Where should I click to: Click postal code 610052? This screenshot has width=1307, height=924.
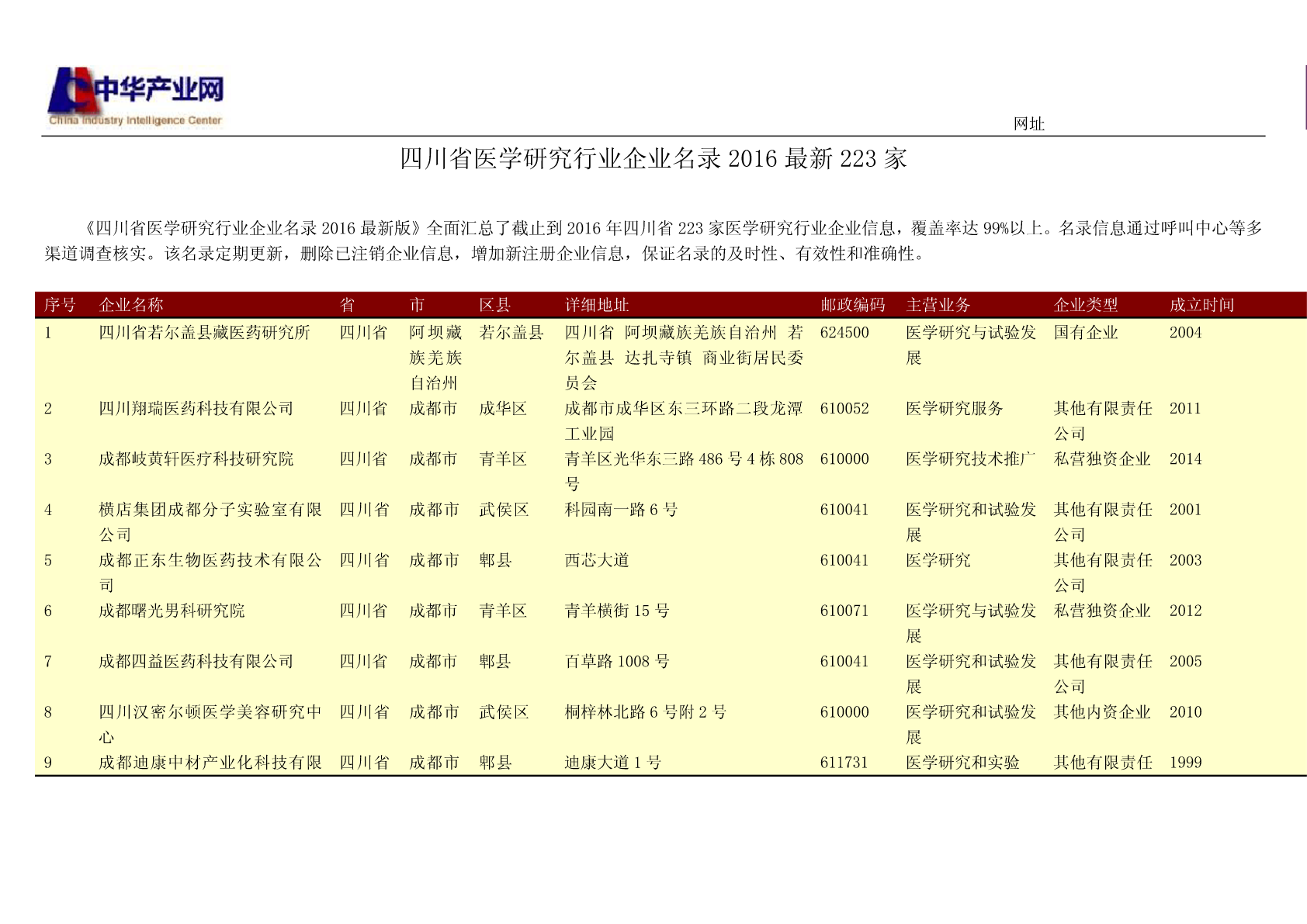tap(844, 409)
